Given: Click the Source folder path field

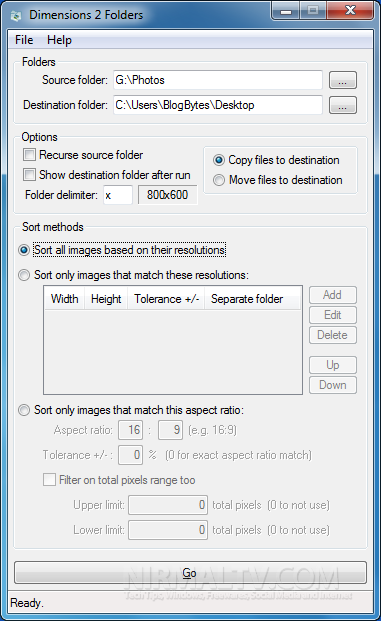Looking at the screenshot, I should click(x=218, y=80).
